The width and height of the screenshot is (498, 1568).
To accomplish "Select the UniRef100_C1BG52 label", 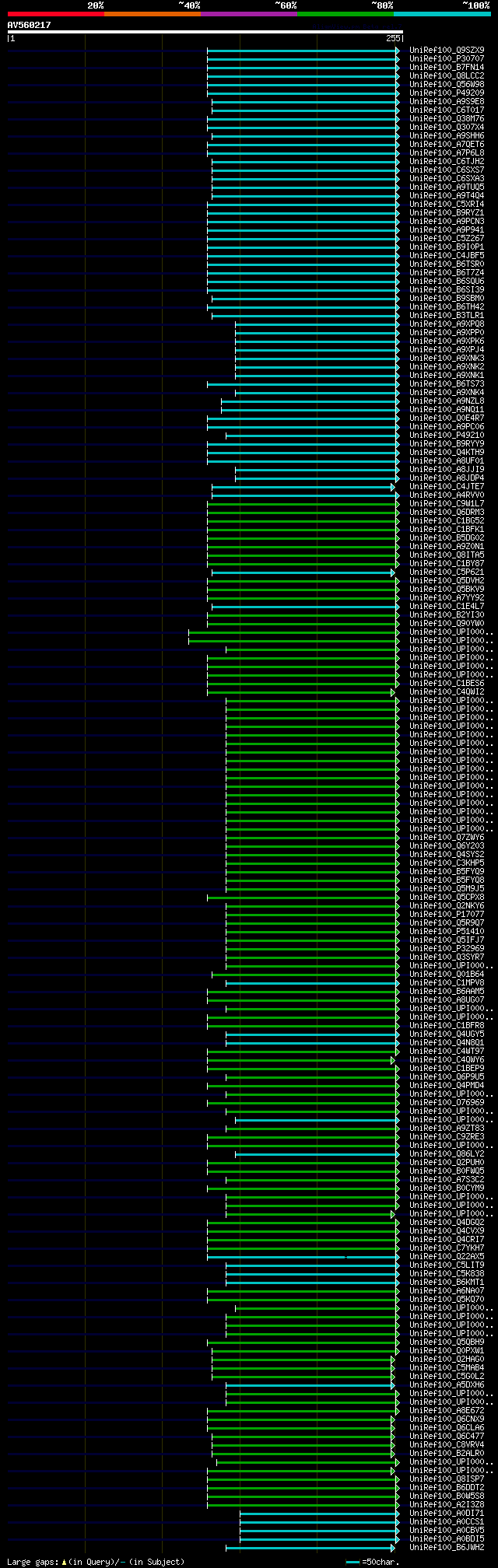I will (x=447, y=520).
